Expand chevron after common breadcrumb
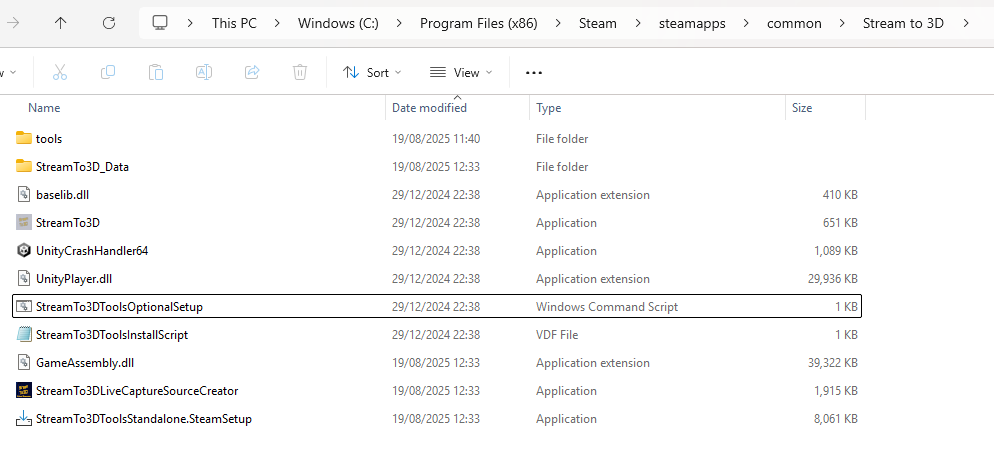The height and width of the screenshot is (458, 994). 842,23
